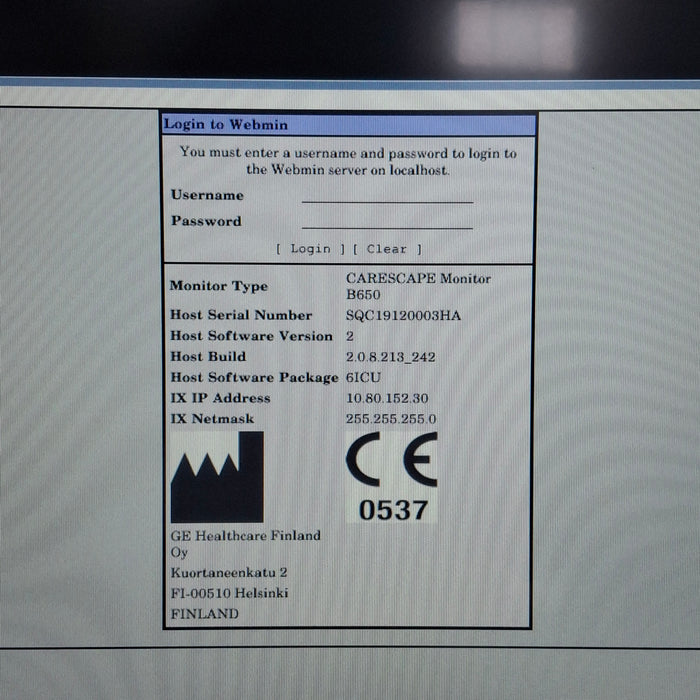Click the 'Host Software Version' label
Viewport: 700px width, 700px height.
click(251, 336)
